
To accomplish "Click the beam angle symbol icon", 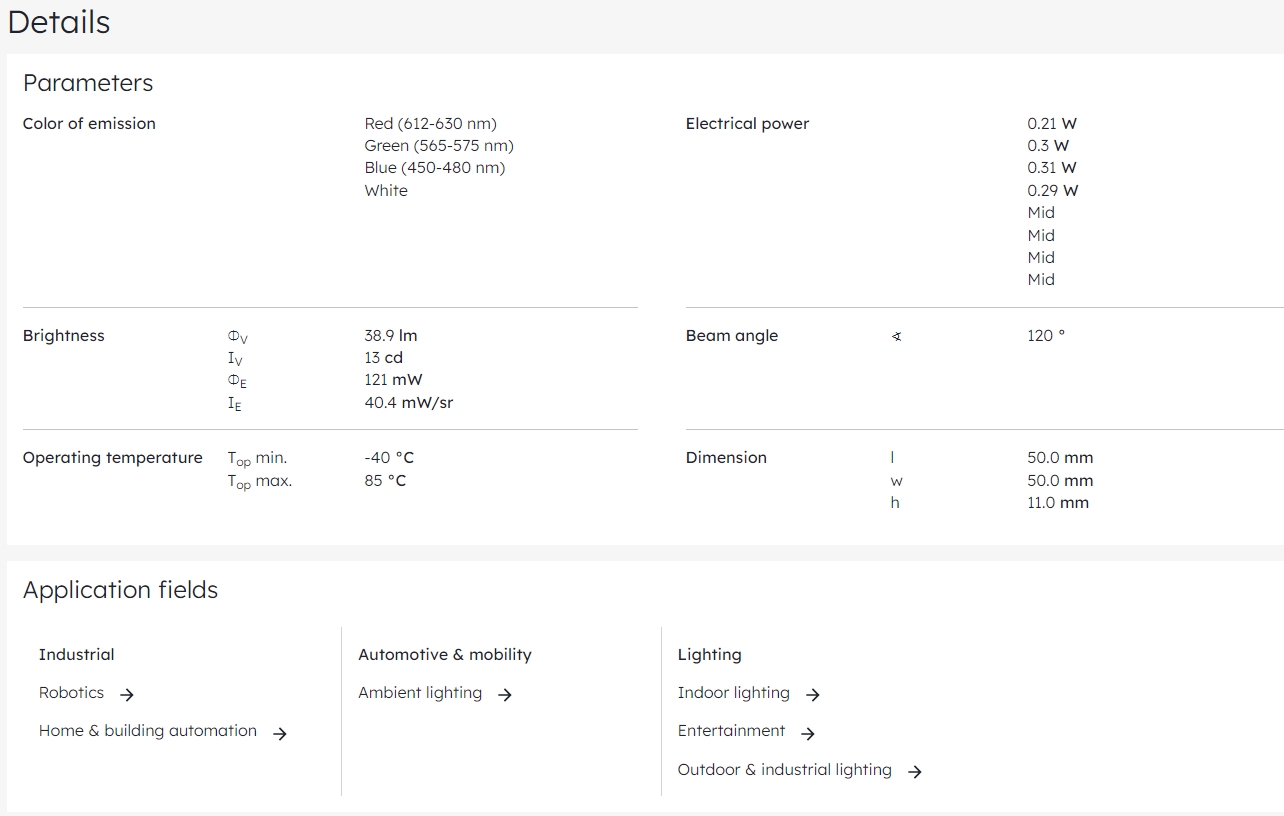I will coord(896,336).
